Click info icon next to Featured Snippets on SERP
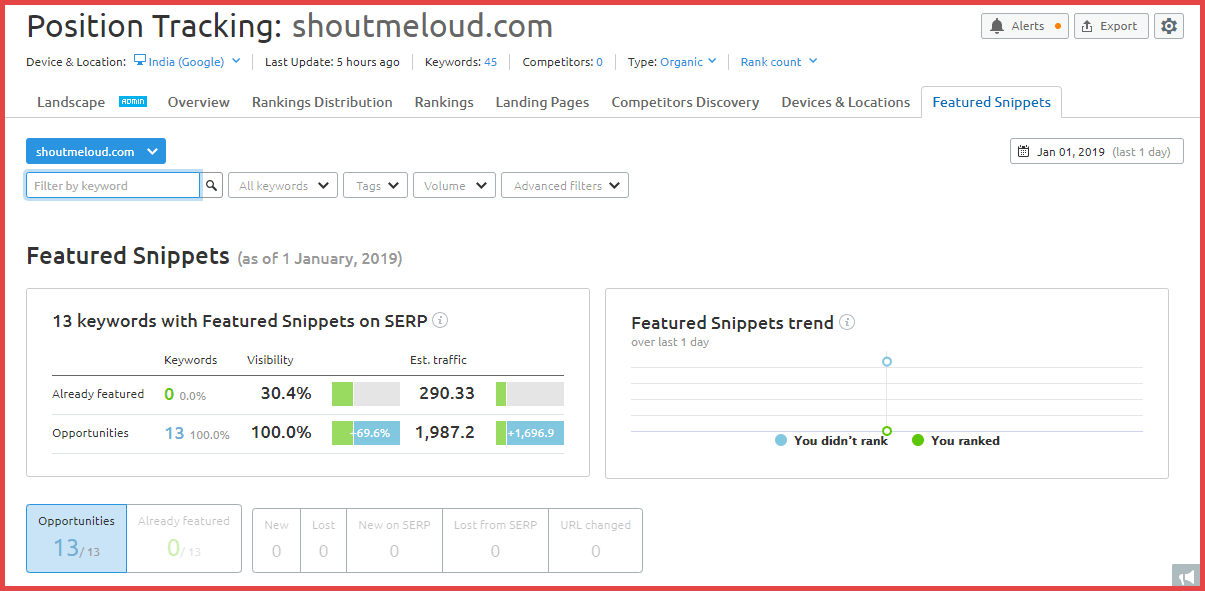This screenshot has height=591, width=1205. click(x=440, y=321)
